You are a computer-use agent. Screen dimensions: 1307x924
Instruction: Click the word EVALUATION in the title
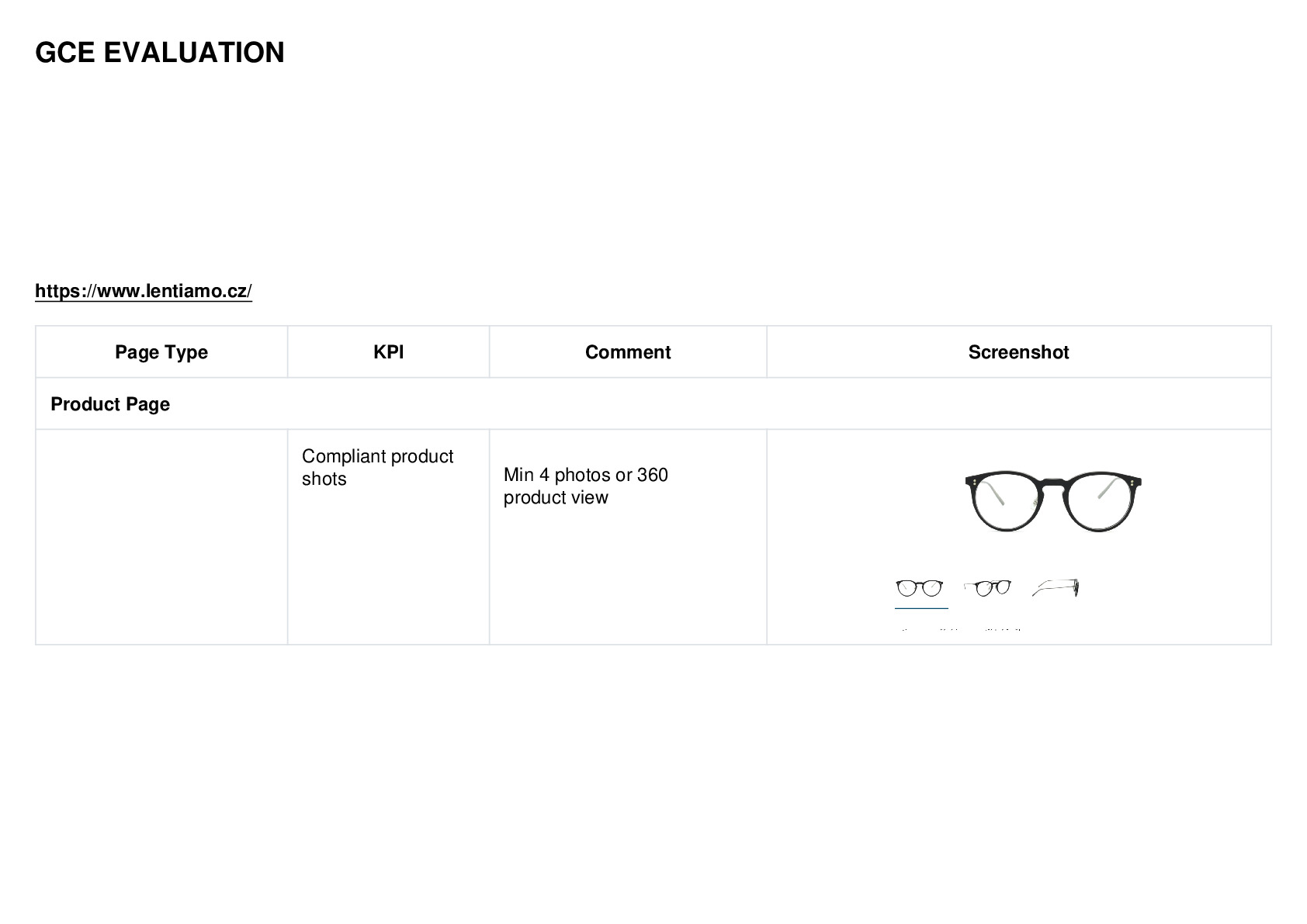tap(194, 53)
